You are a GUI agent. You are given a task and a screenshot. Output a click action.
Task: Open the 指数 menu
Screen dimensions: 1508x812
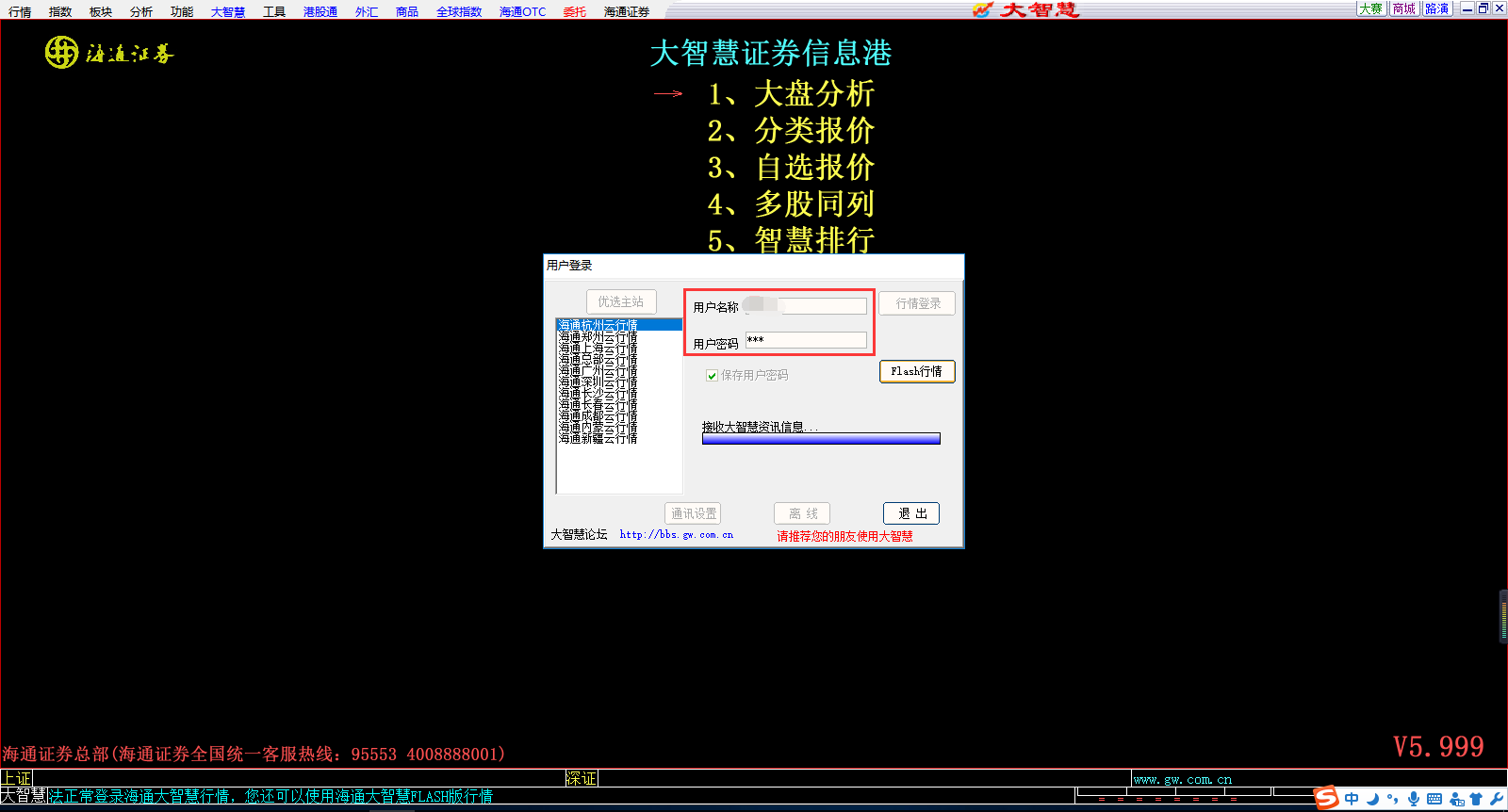click(60, 11)
